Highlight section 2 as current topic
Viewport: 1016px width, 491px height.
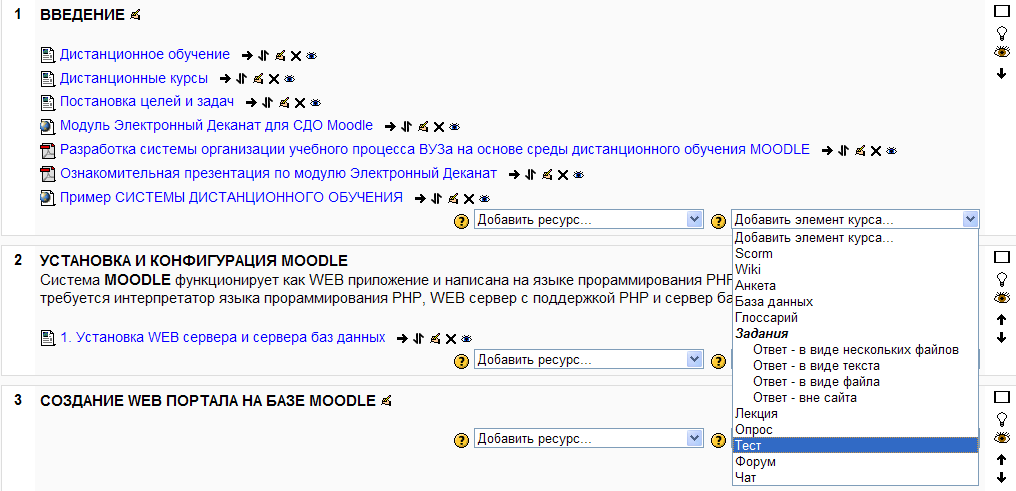click(x=1002, y=278)
